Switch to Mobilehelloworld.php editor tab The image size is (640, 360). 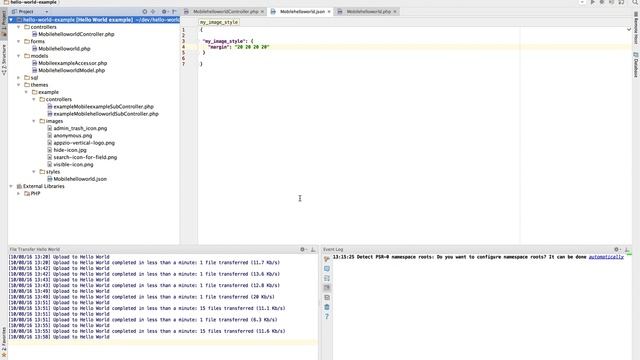[x=366, y=11]
